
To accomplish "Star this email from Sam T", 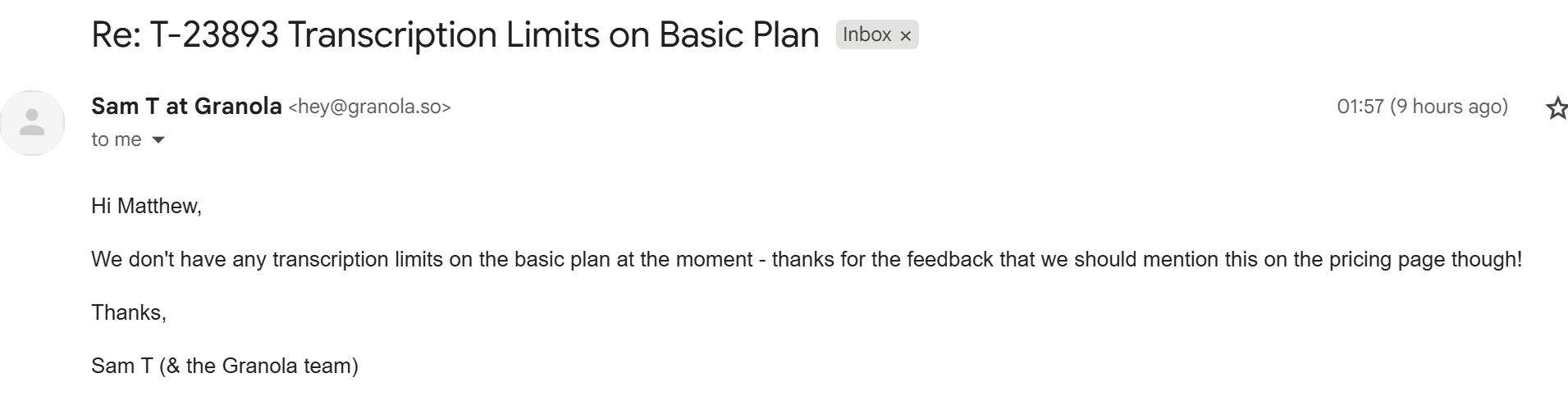I will 1557,108.
